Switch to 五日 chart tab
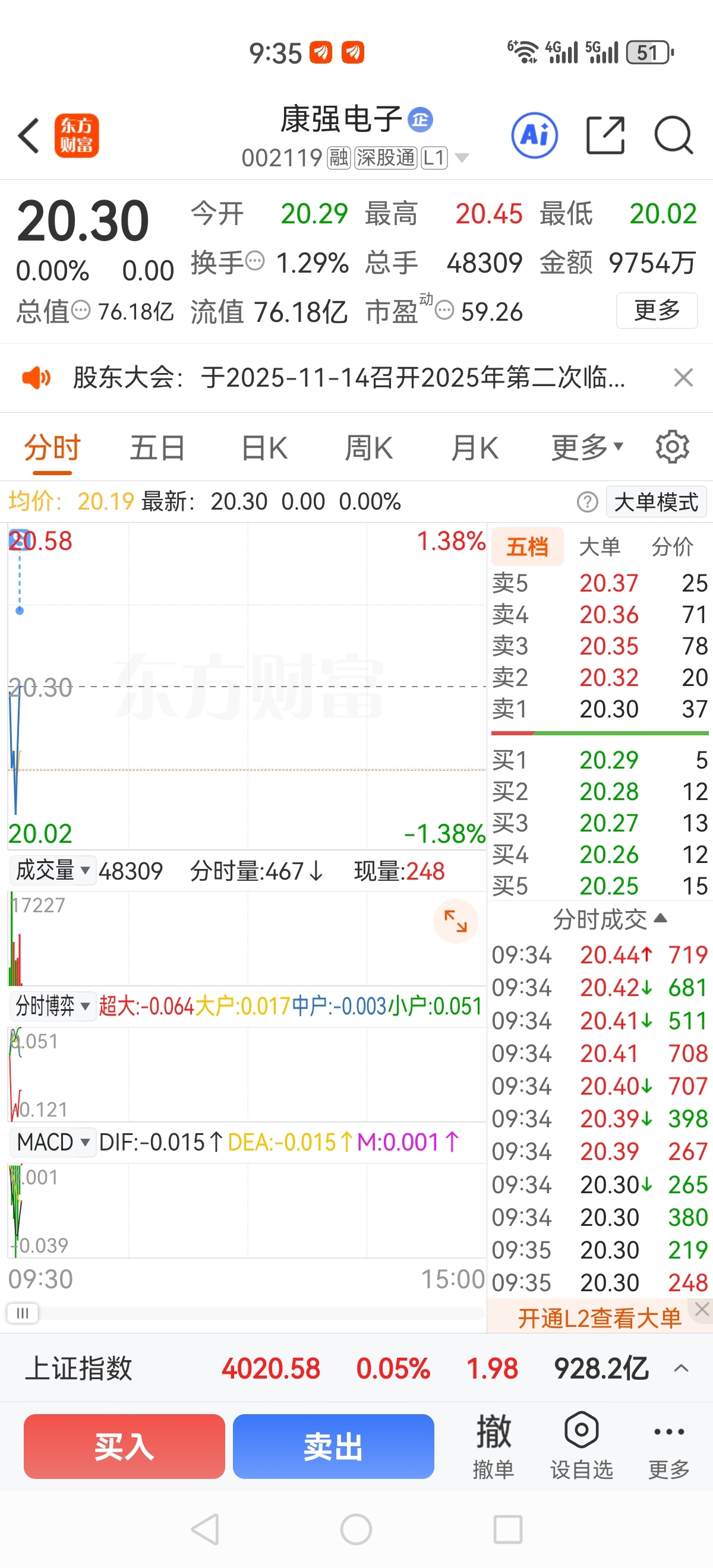Screen dimensions: 713x1568 pyautogui.click(x=157, y=448)
